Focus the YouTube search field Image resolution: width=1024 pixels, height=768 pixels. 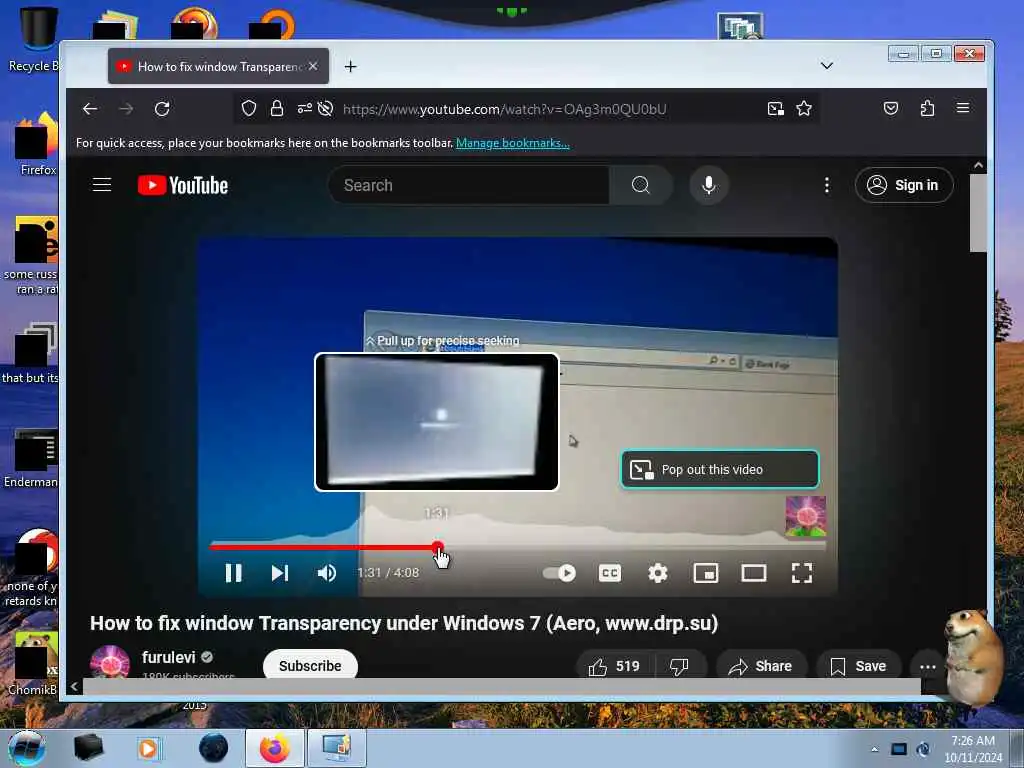[469, 185]
